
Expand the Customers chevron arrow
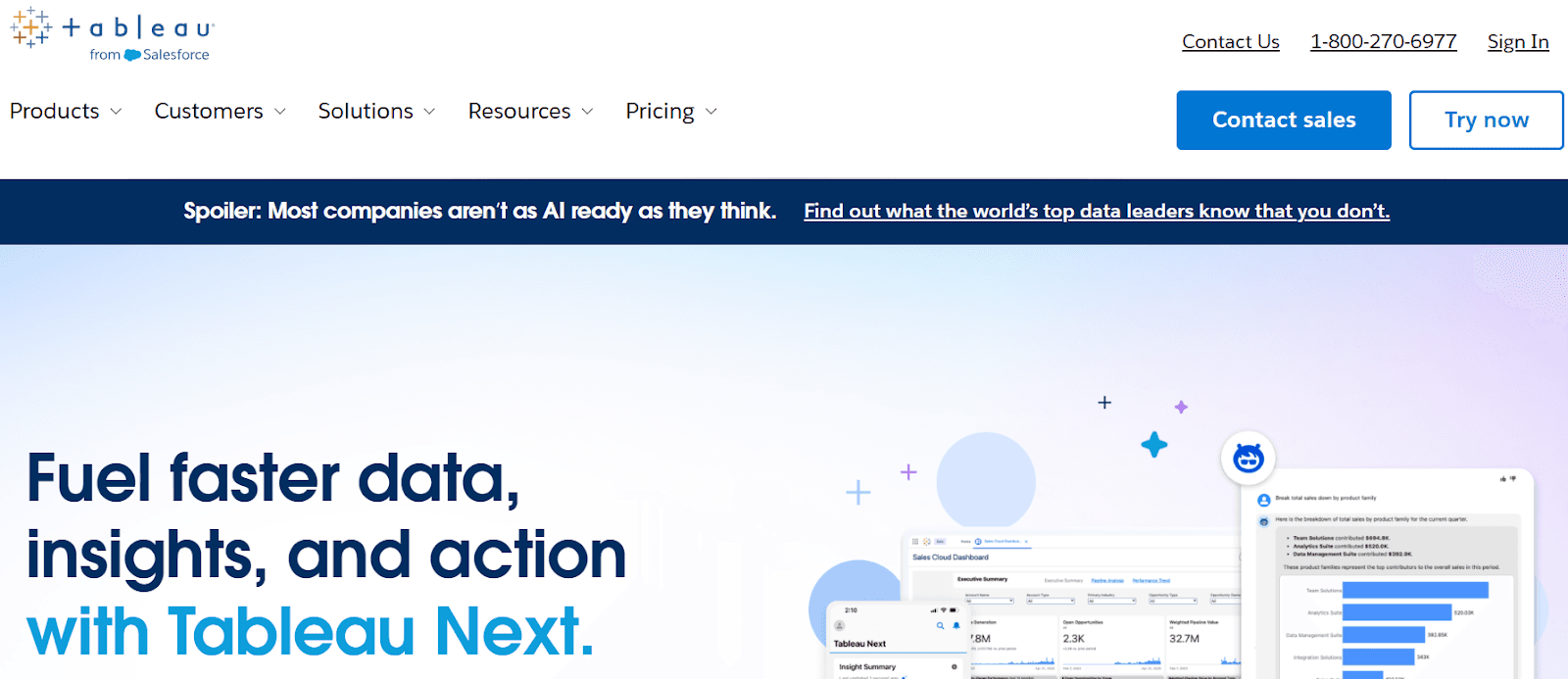tap(280, 112)
